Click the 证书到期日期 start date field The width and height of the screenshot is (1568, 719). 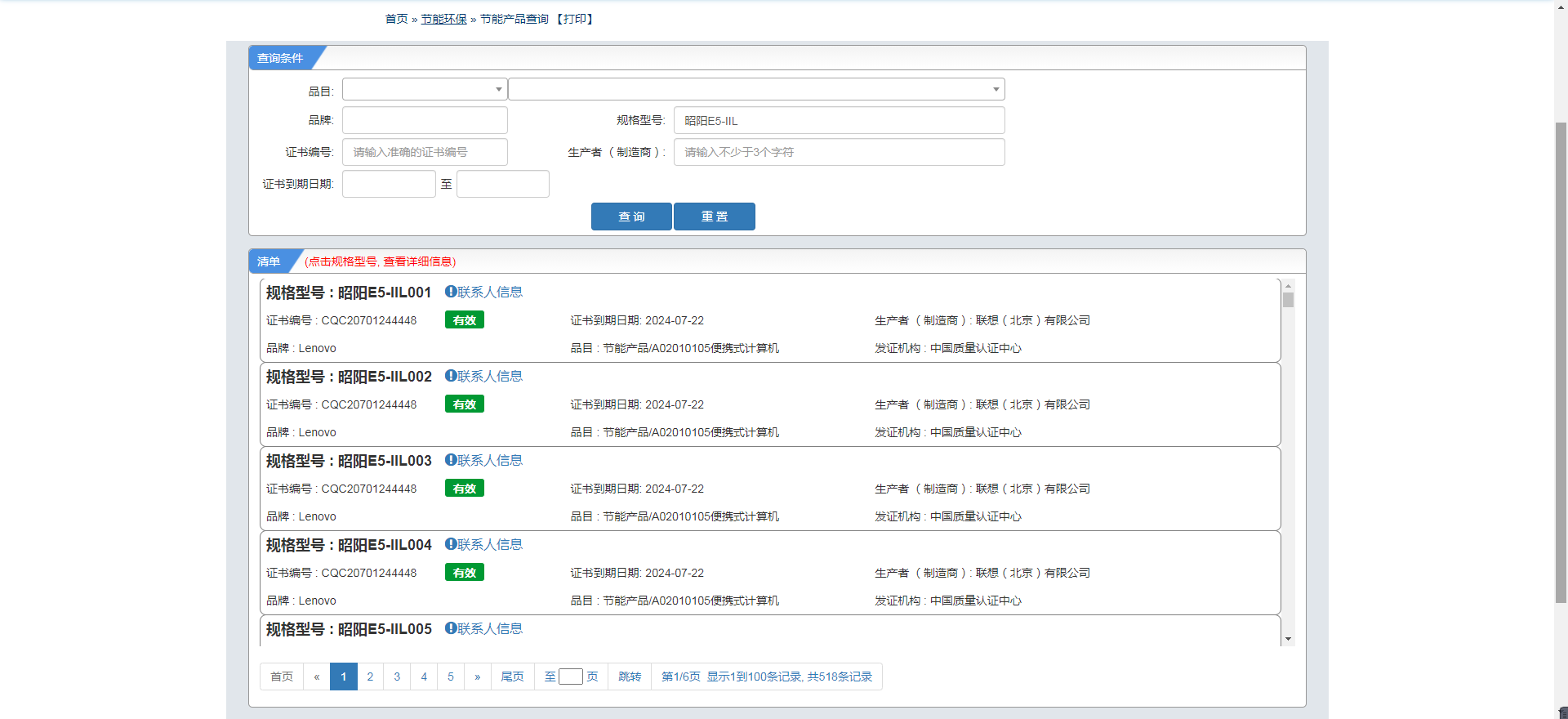389,184
